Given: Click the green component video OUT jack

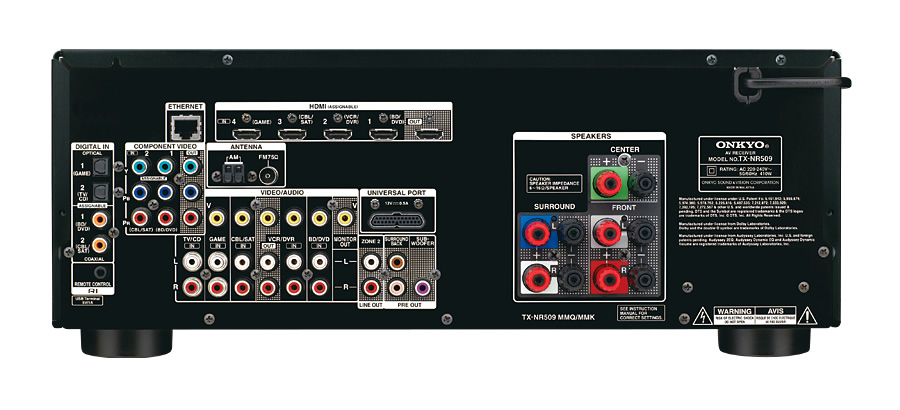Looking at the screenshot, I should pyautogui.click(x=190, y=168).
